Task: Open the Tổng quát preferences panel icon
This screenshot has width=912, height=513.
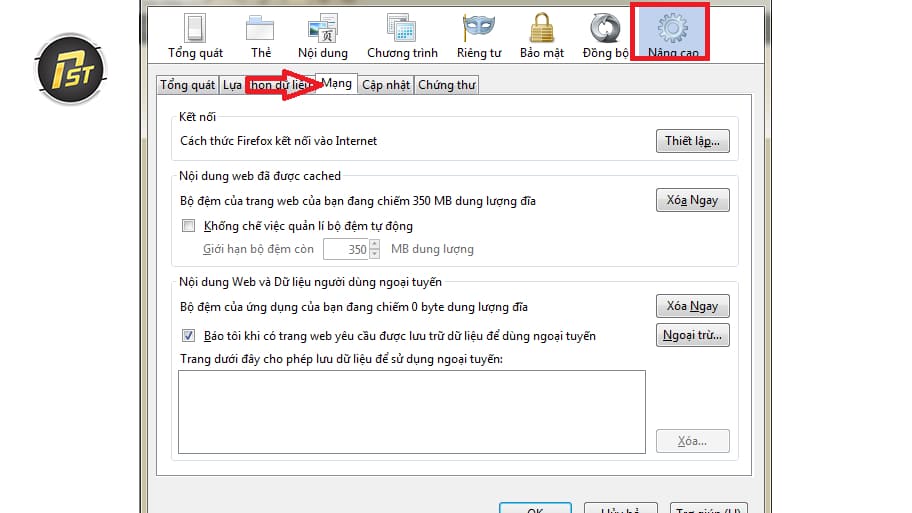Action: pyautogui.click(x=195, y=36)
